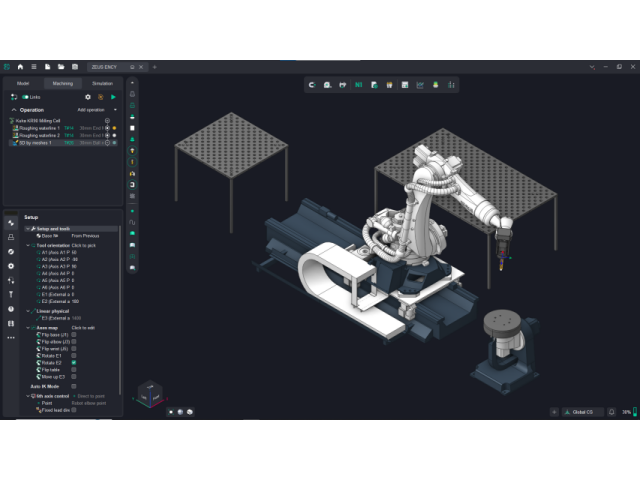Click the view orientation cube
This screenshot has height=480, width=640.
point(147,392)
